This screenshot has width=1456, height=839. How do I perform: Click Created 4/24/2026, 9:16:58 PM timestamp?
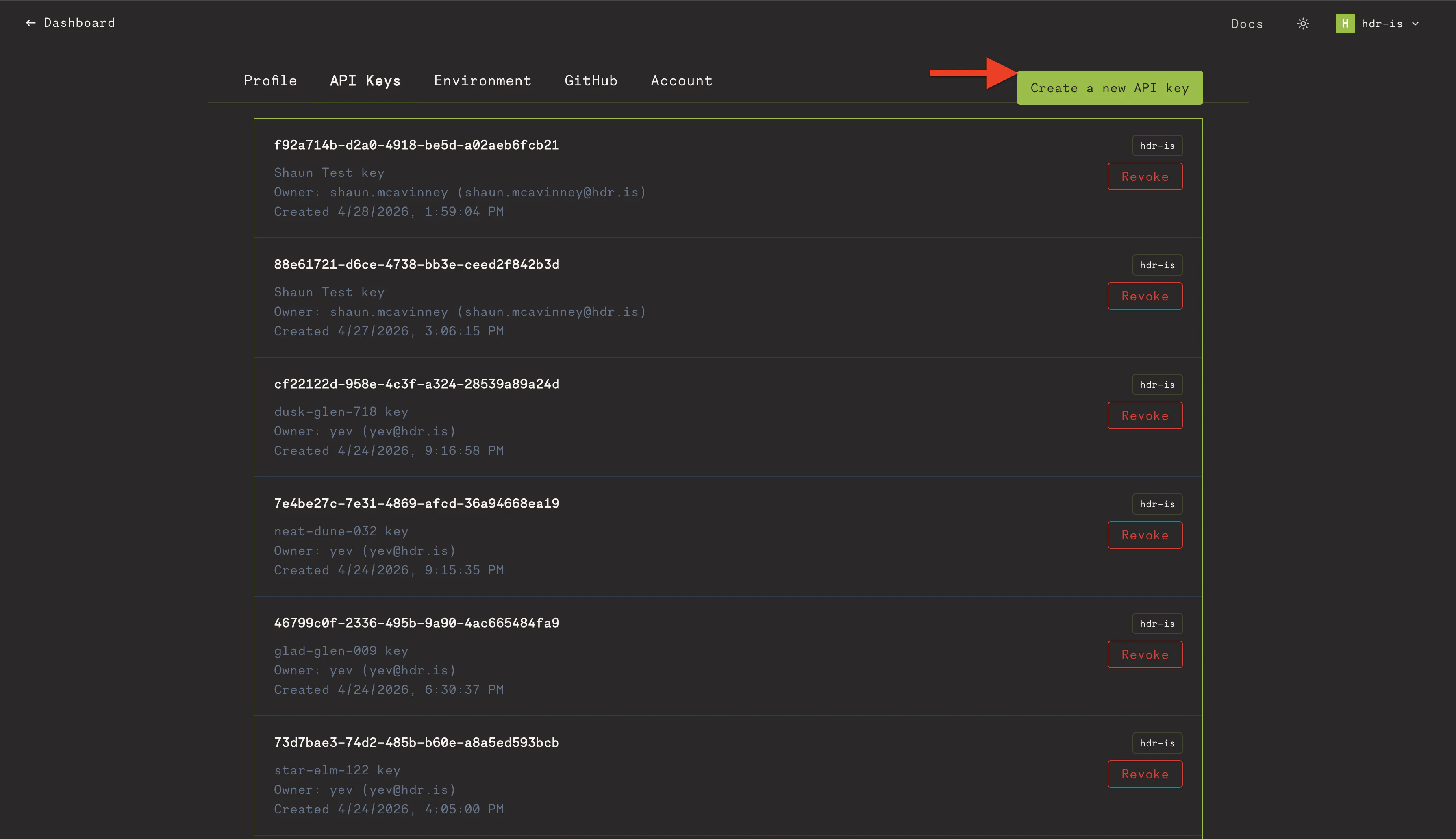[x=389, y=451]
